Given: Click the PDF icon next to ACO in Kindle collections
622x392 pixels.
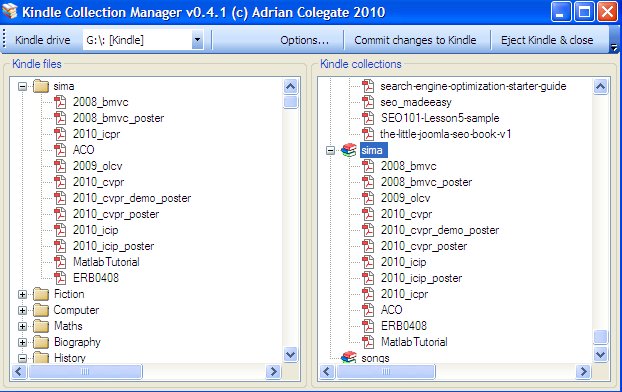Looking at the screenshot, I should pyautogui.click(x=368, y=310).
